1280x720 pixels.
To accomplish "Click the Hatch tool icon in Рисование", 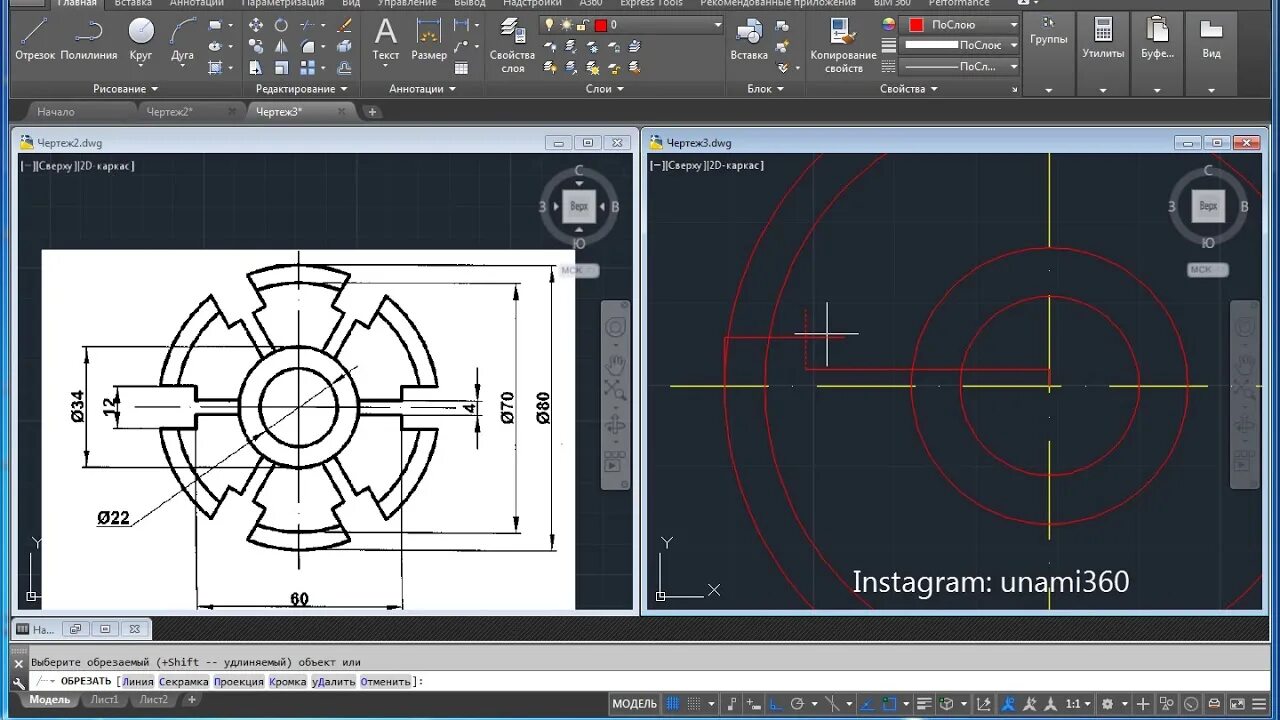I will click(215, 68).
